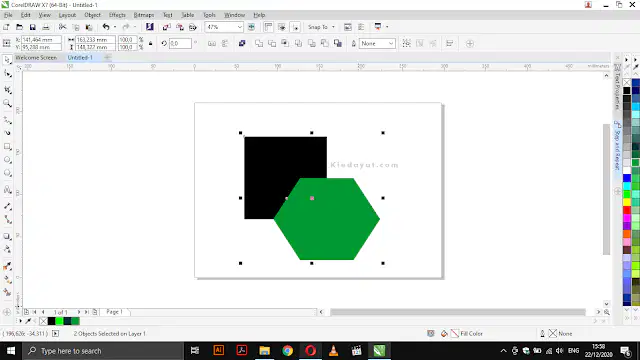Expand the Snap To dropdown
The image size is (640, 360).
click(321, 27)
